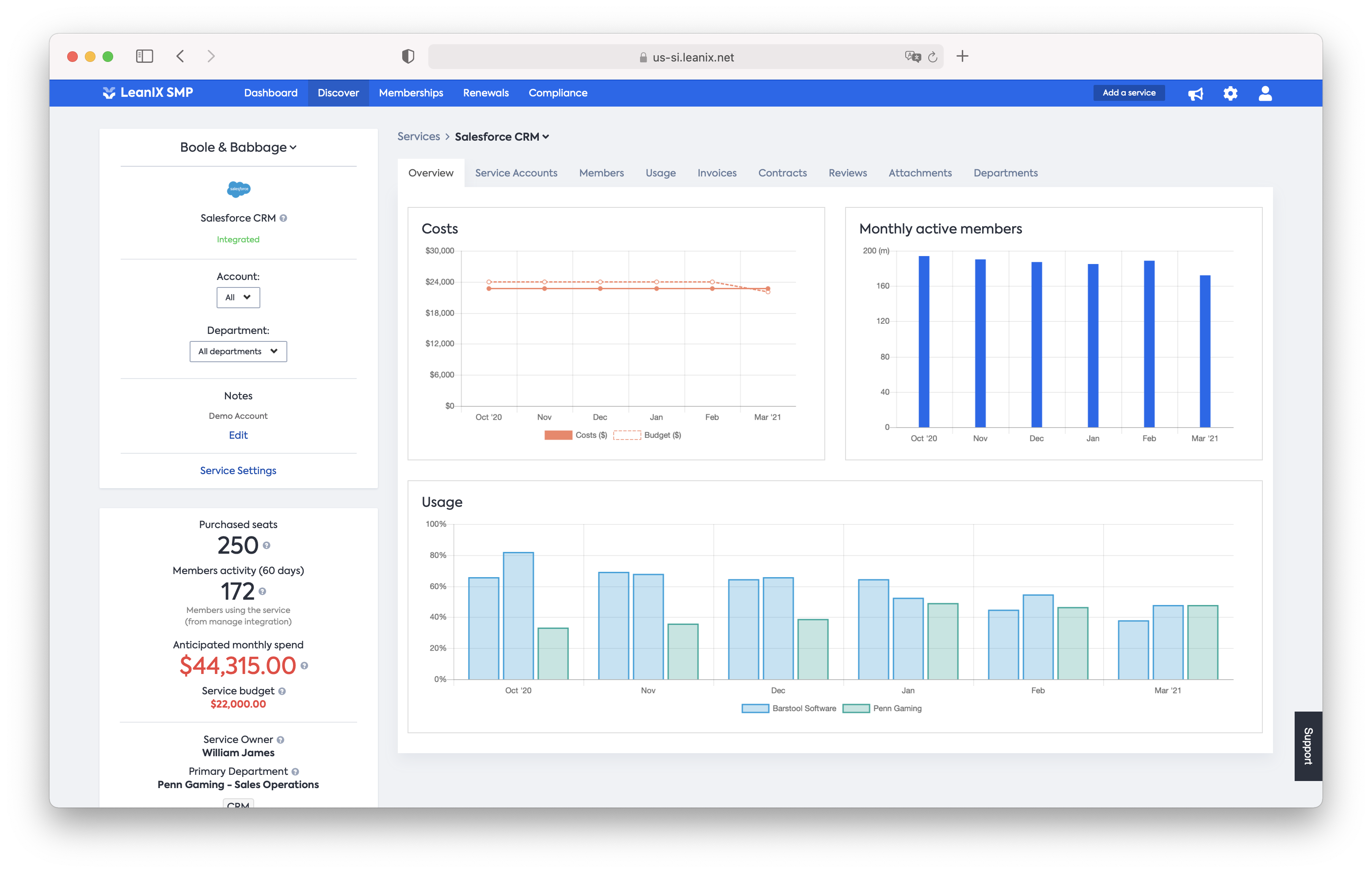Open the announcements megaphone icon

(x=1196, y=93)
